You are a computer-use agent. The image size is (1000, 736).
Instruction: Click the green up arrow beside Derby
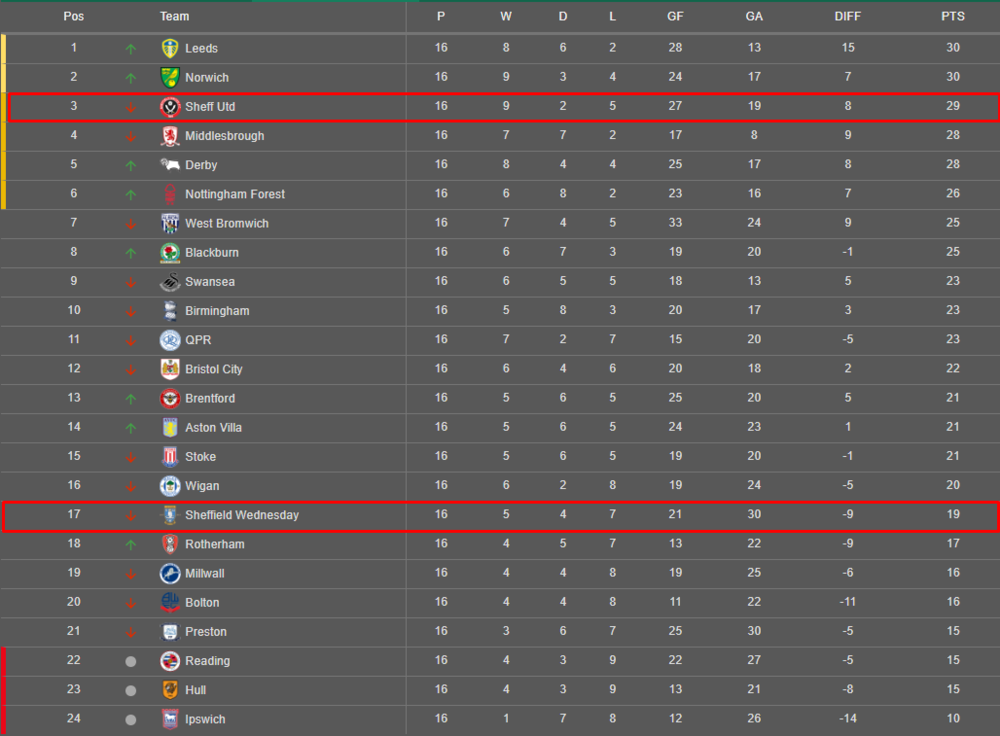(131, 166)
